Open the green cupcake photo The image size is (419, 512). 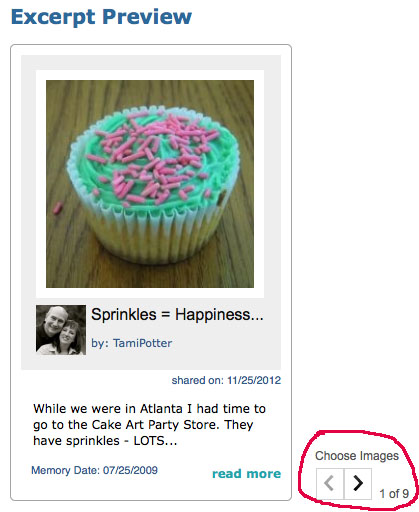[x=150, y=184]
